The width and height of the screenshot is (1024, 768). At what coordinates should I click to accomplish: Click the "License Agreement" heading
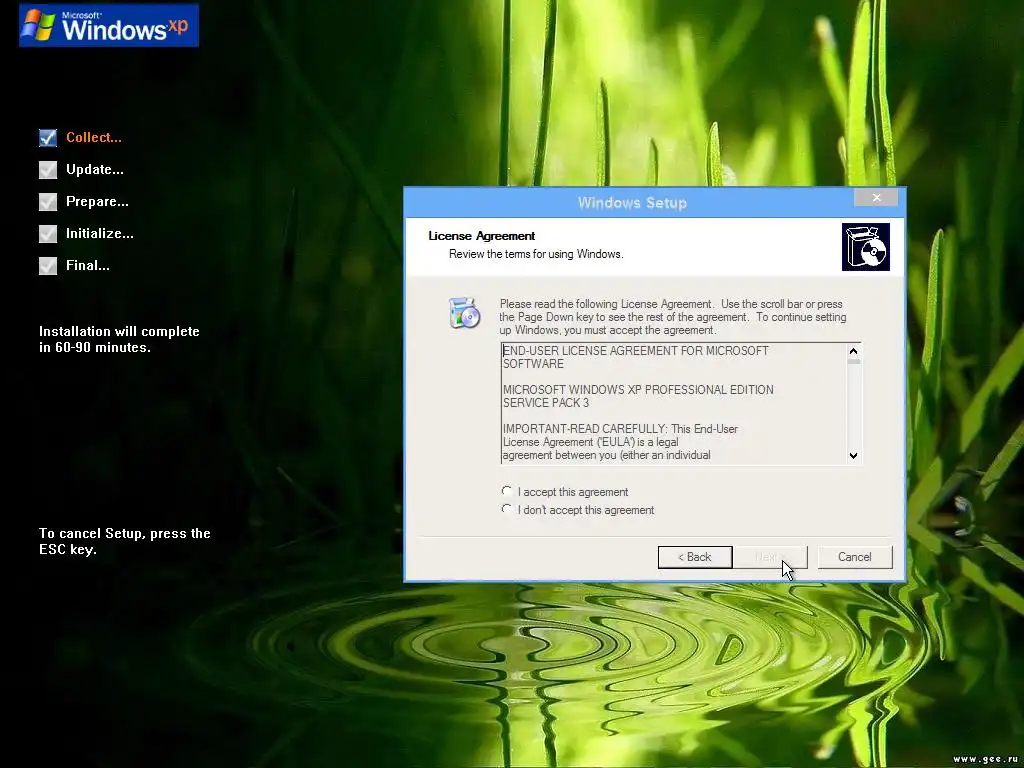click(x=481, y=236)
